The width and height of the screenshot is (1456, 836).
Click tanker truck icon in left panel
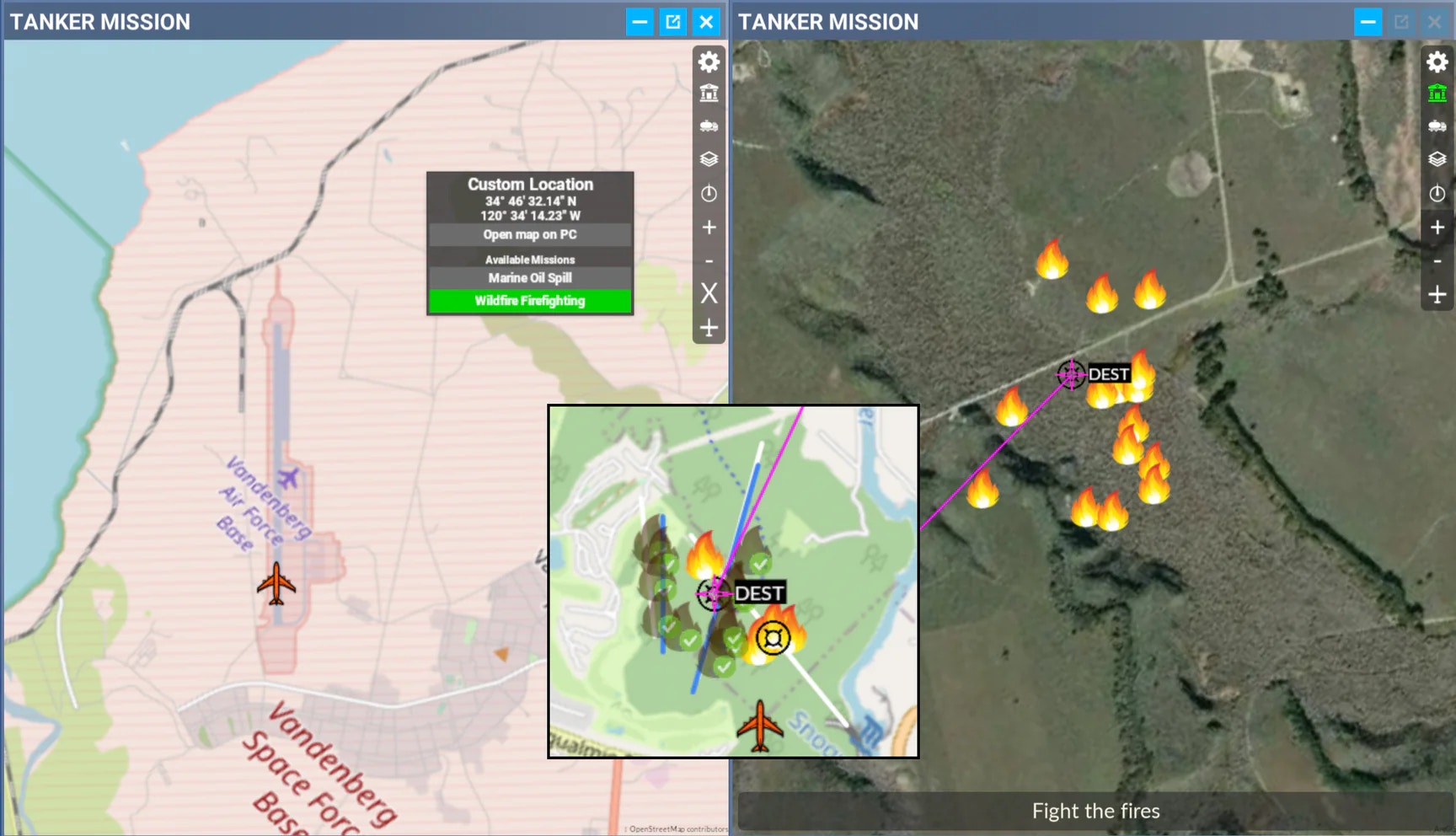709,126
